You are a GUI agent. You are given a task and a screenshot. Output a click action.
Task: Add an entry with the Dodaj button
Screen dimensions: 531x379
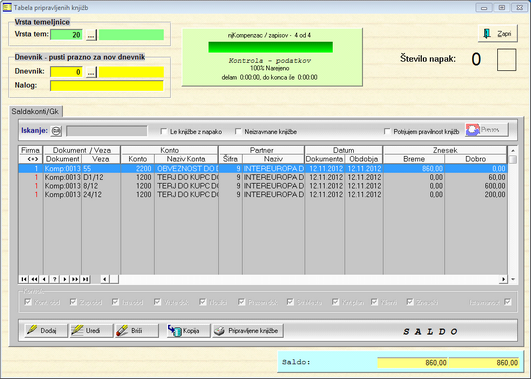[46, 331]
